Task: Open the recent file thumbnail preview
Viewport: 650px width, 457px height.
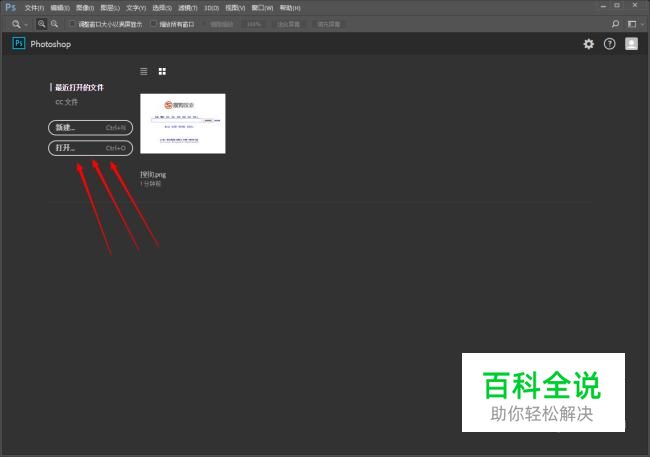Action: click(x=183, y=124)
